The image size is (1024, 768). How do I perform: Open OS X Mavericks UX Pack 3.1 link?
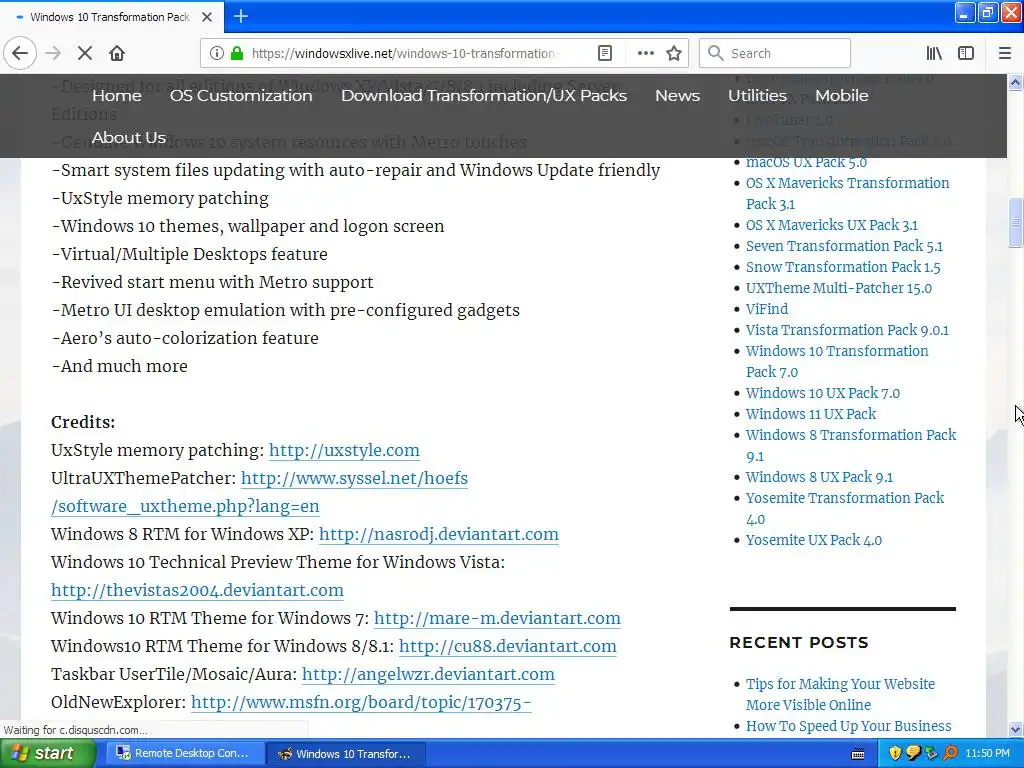(x=832, y=225)
